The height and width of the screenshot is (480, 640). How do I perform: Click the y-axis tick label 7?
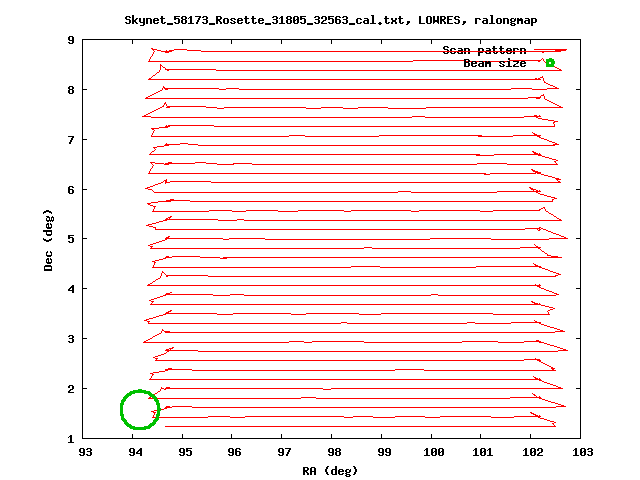[71, 140]
